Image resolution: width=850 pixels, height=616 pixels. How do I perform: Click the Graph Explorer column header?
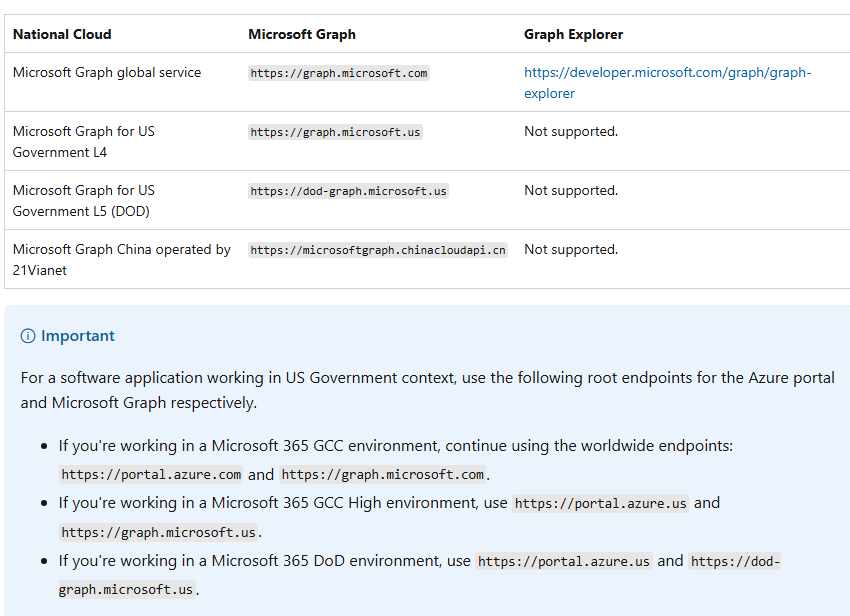[x=574, y=34]
